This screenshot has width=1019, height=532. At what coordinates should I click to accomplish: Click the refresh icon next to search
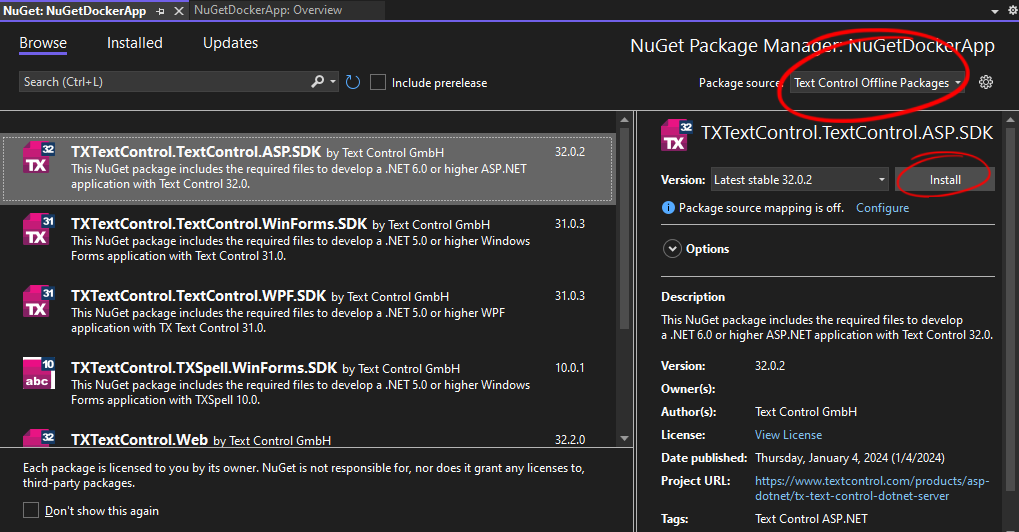coord(353,82)
